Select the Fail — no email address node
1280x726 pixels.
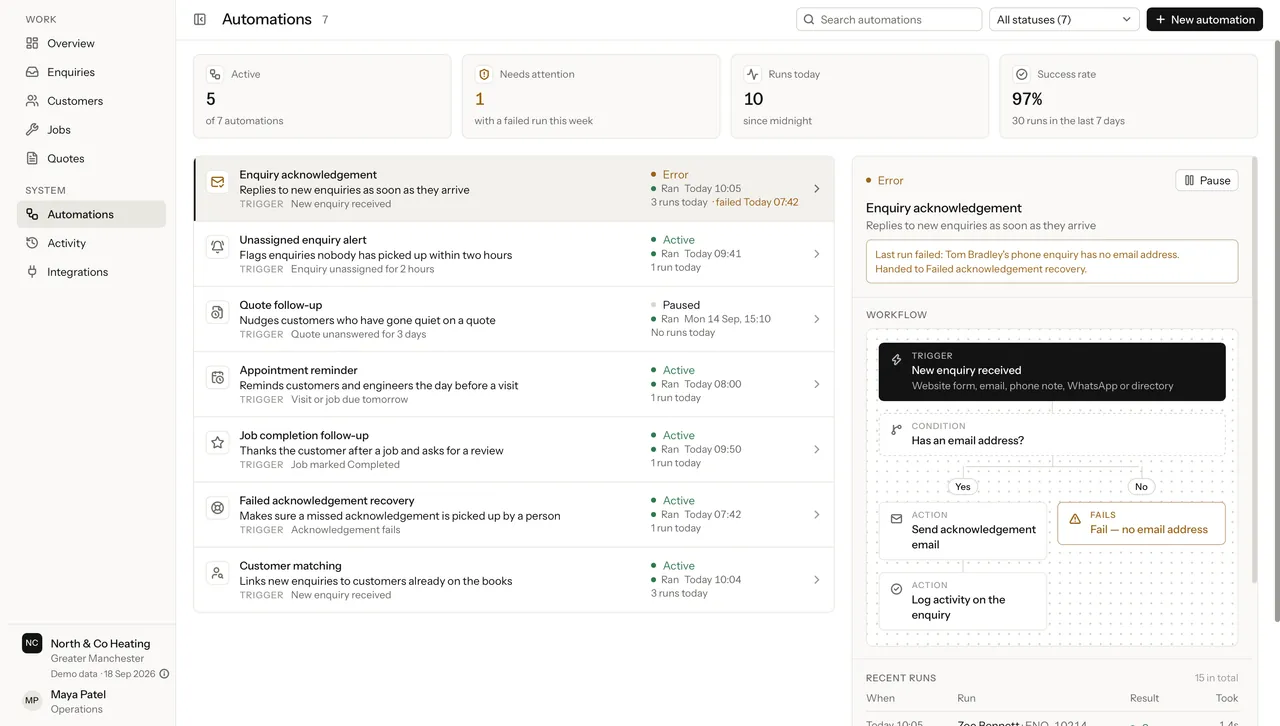1141,523
